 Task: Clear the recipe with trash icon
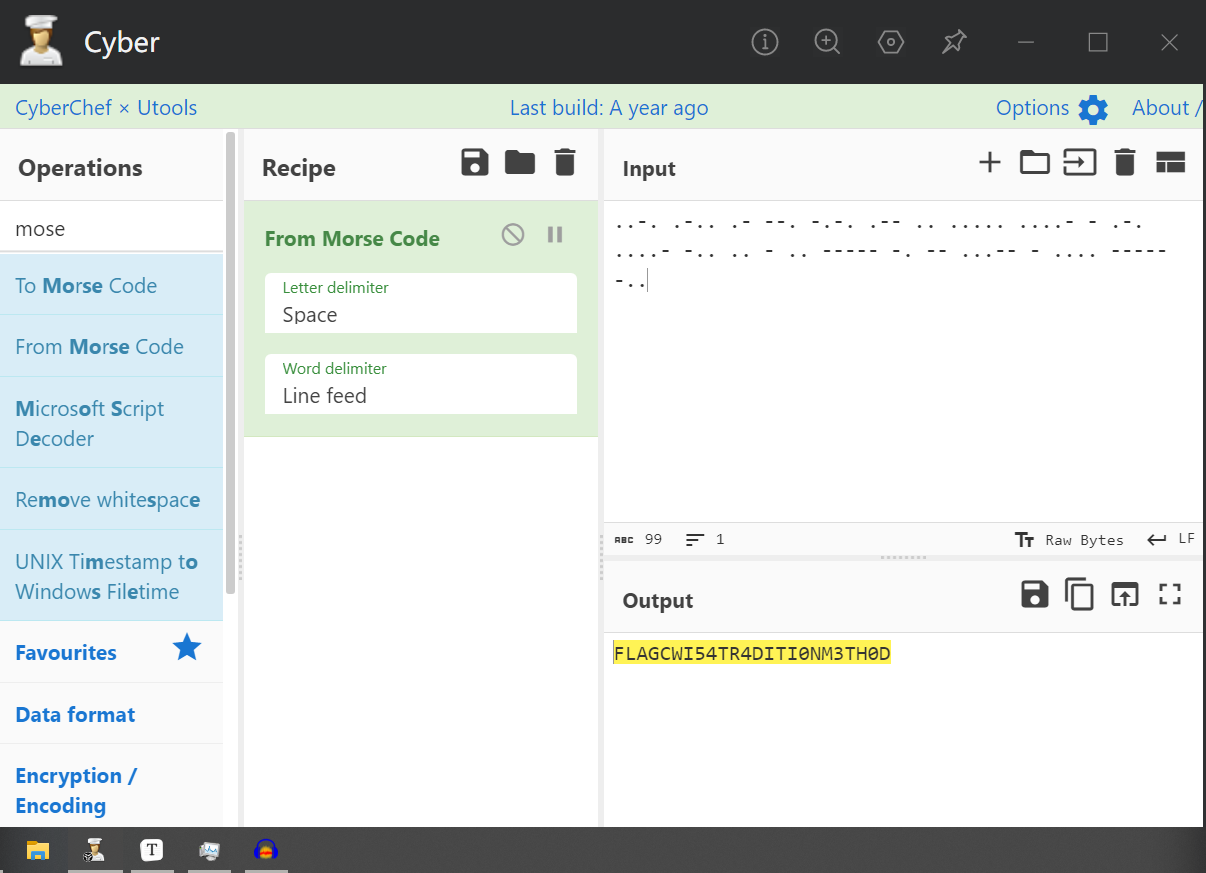565,162
